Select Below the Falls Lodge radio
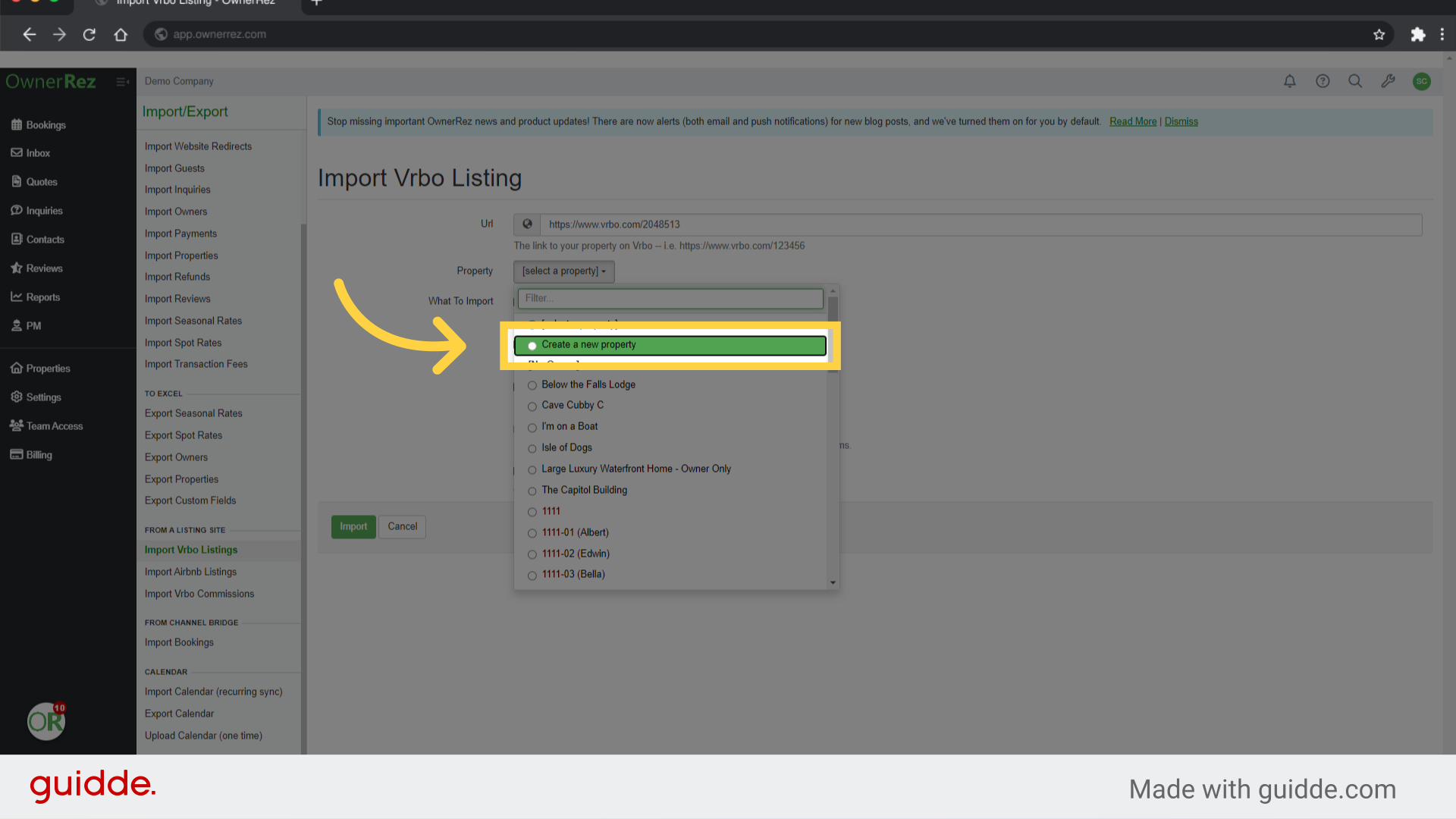1456x819 pixels. (532, 385)
